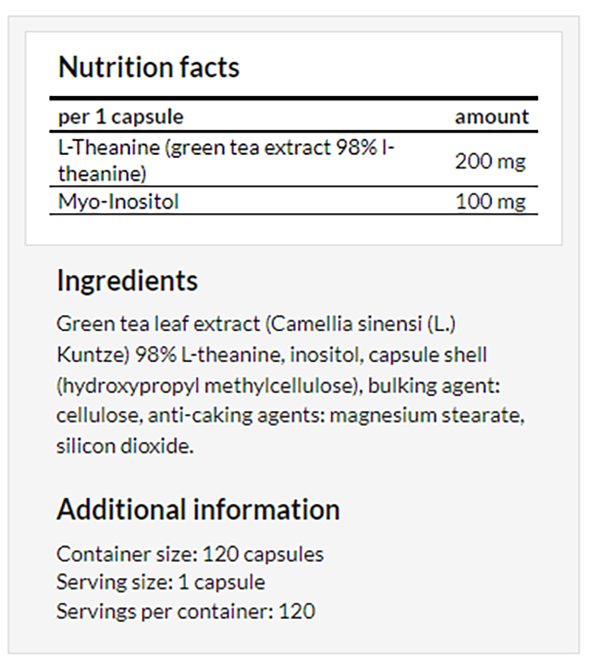Viewport: 600px width, 665px height.
Task: Click the 'Green tea leaf extract' text
Action: pyautogui.click(x=158, y=324)
